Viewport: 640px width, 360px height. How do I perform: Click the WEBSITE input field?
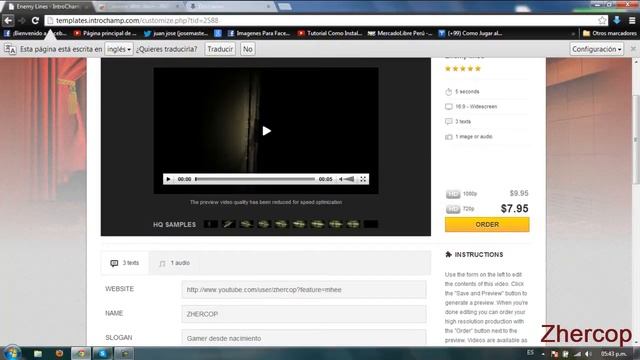tap(304, 290)
